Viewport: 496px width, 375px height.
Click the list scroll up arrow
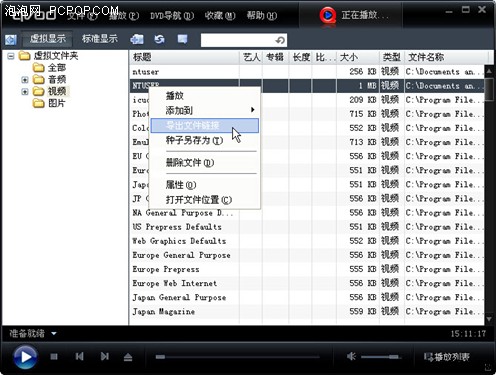click(489, 71)
